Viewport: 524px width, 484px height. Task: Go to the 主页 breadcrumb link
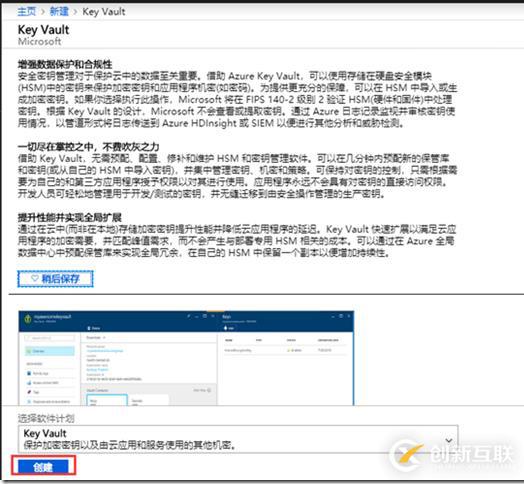pos(26,12)
